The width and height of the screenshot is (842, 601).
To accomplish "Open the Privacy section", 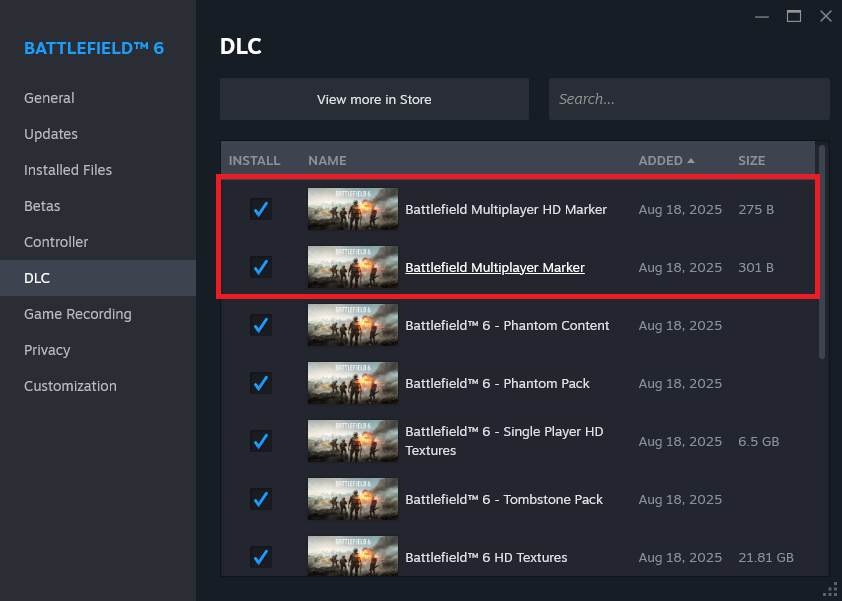I will tap(98, 350).
